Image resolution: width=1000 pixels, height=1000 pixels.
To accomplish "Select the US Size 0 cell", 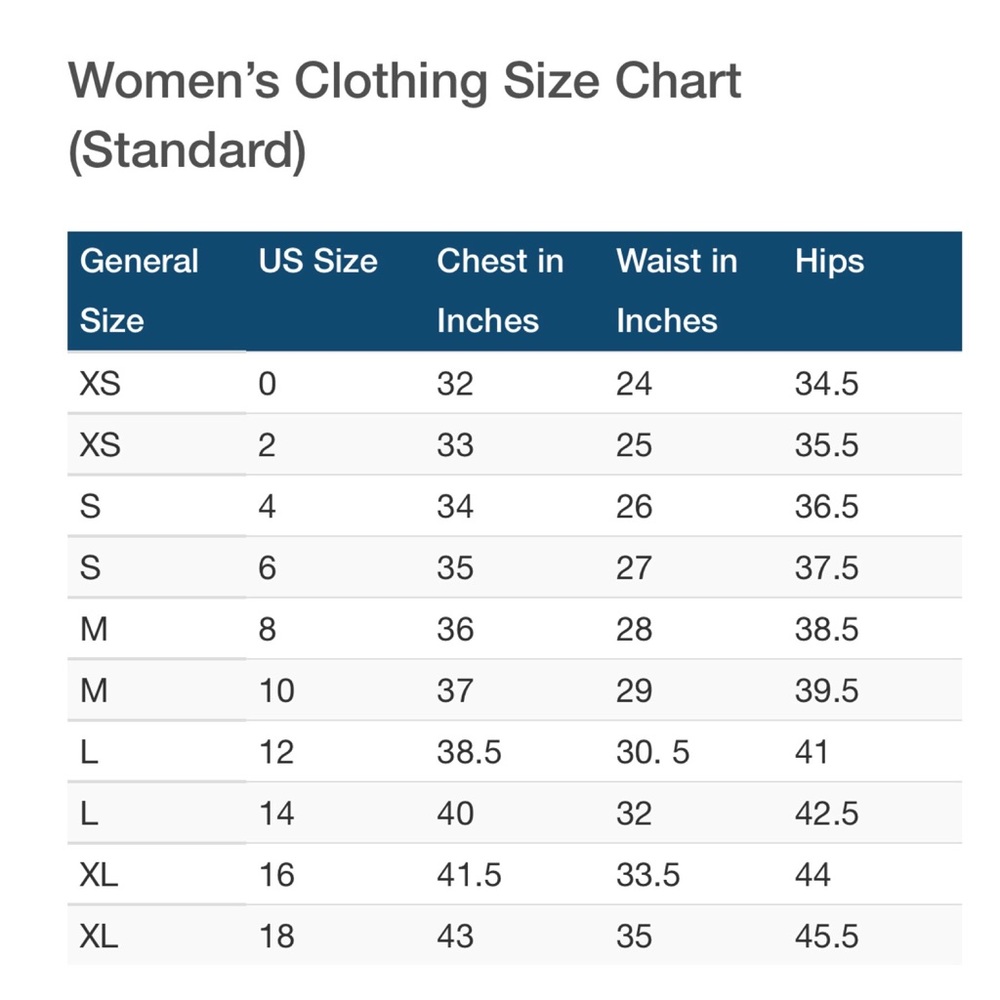I will coord(266,384).
